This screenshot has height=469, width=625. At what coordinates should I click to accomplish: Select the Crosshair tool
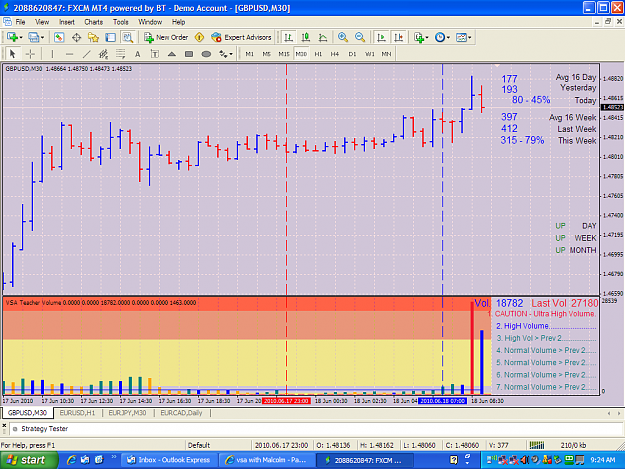pos(30,54)
